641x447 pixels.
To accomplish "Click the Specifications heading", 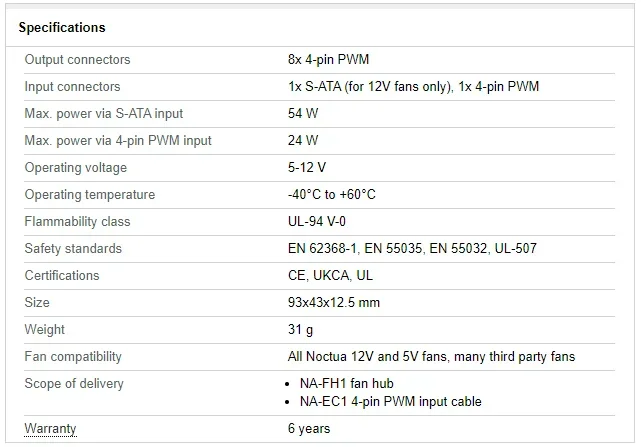I will point(62,27).
